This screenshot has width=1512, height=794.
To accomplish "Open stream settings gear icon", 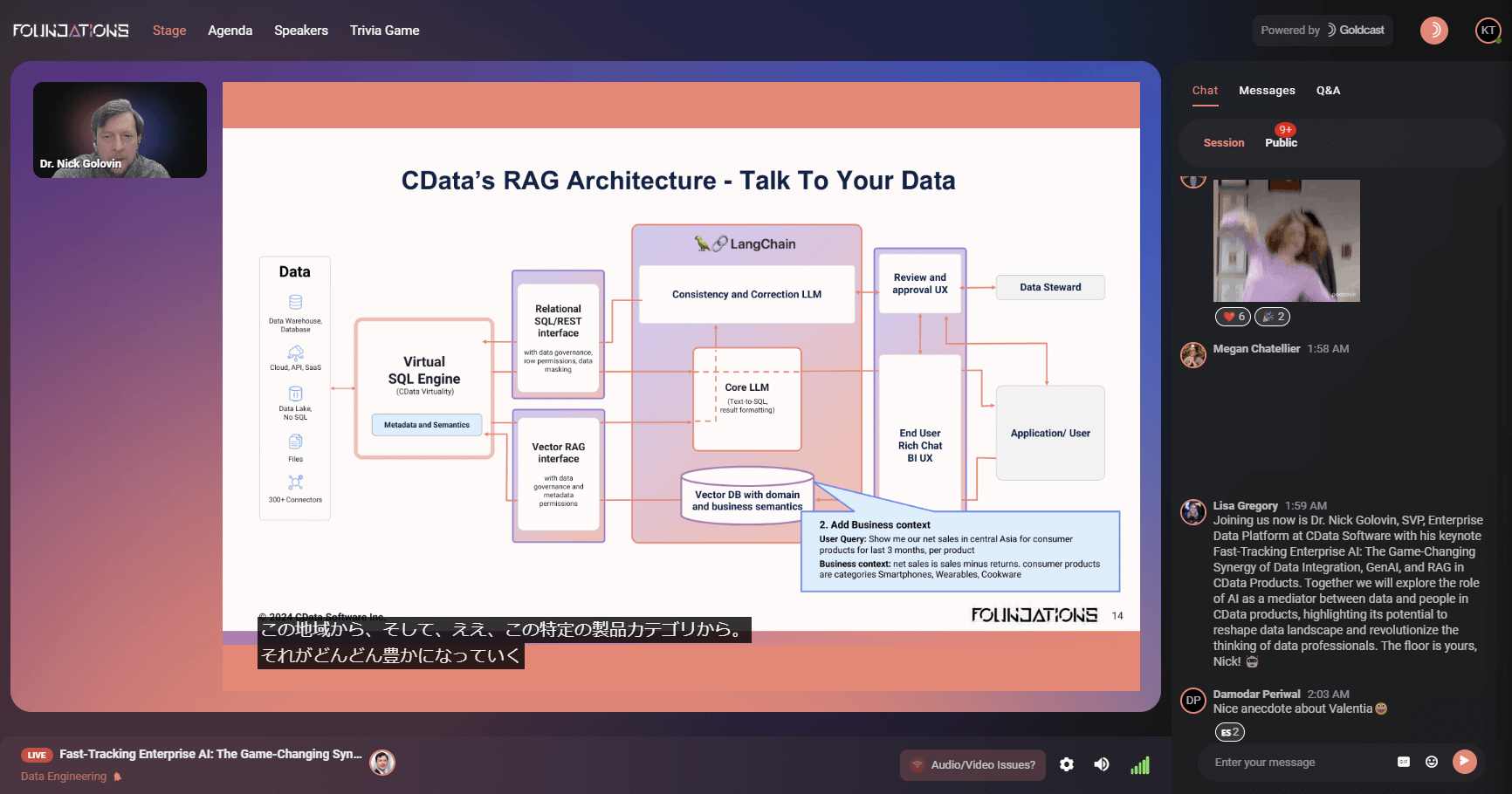I will [x=1067, y=764].
